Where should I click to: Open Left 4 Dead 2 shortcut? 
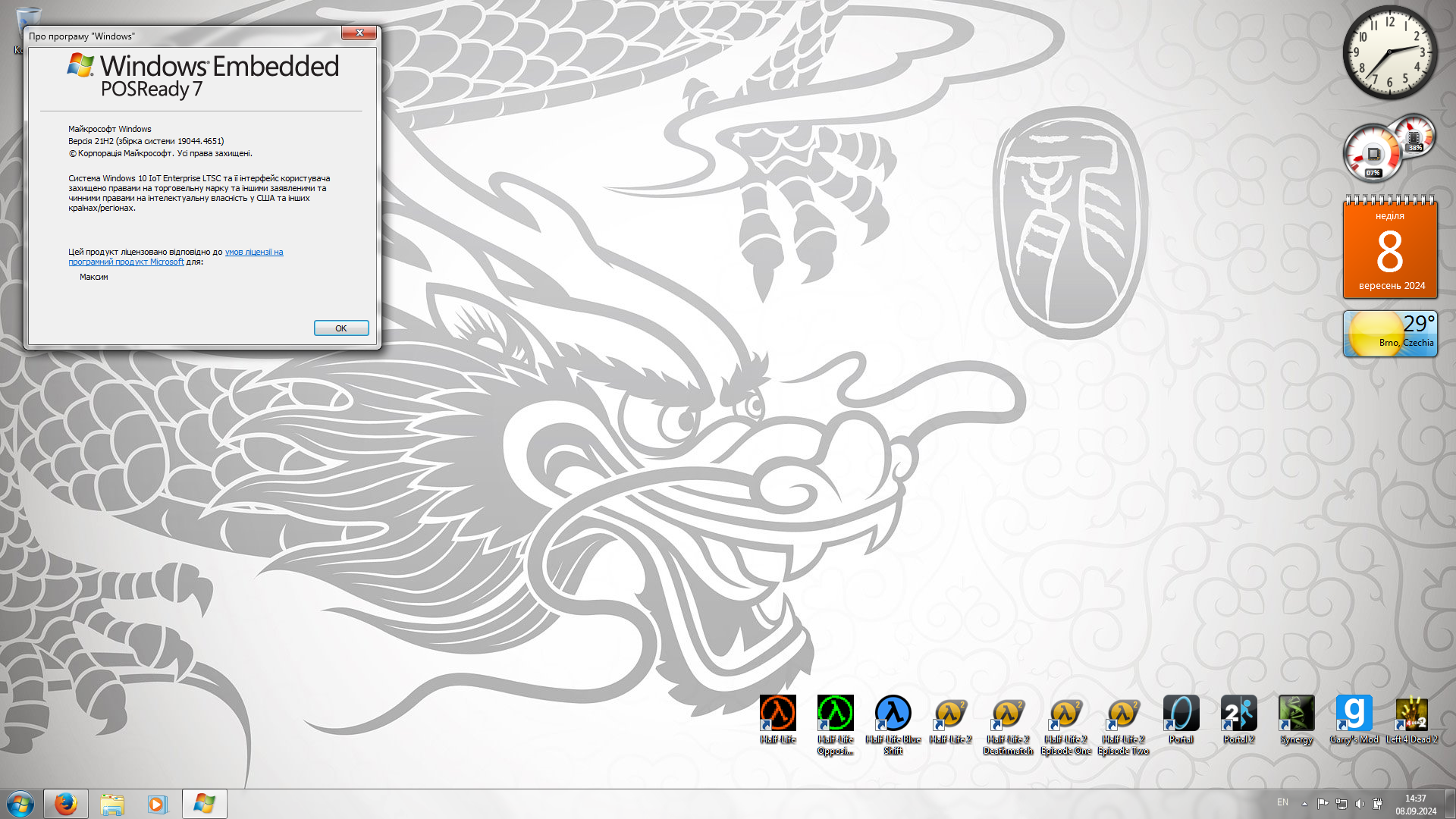1411,714
